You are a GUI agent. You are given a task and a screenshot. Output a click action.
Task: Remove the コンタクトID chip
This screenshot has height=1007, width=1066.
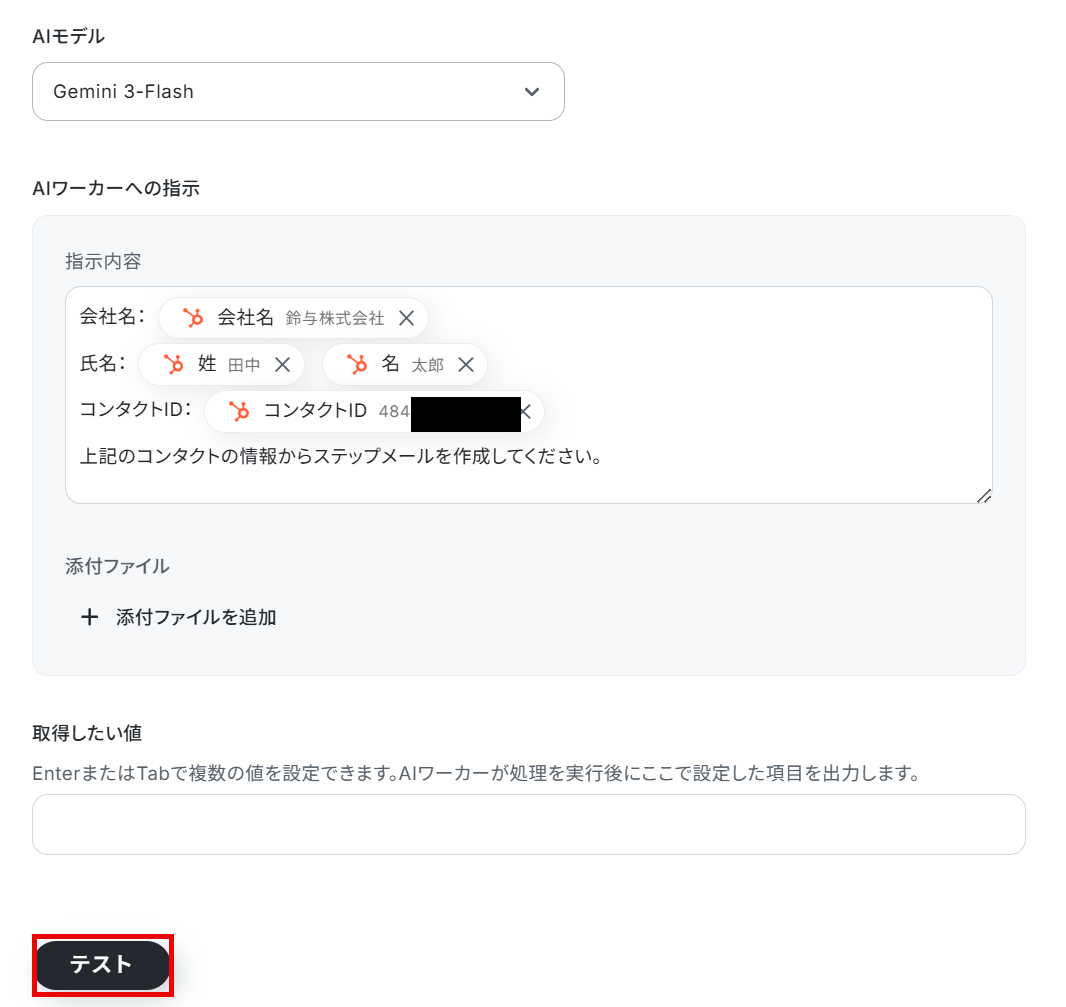(x=526, y=411)
